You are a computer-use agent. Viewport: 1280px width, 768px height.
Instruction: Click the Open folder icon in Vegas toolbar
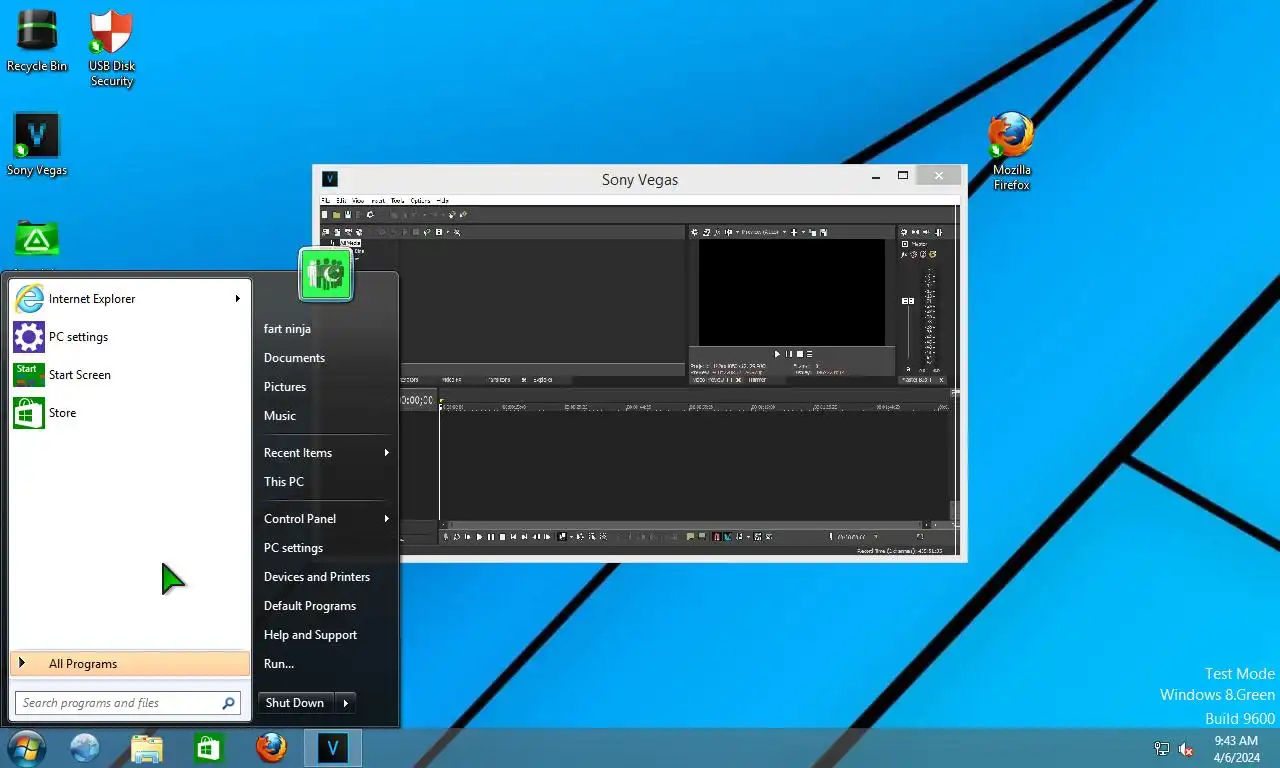(336, 214)
